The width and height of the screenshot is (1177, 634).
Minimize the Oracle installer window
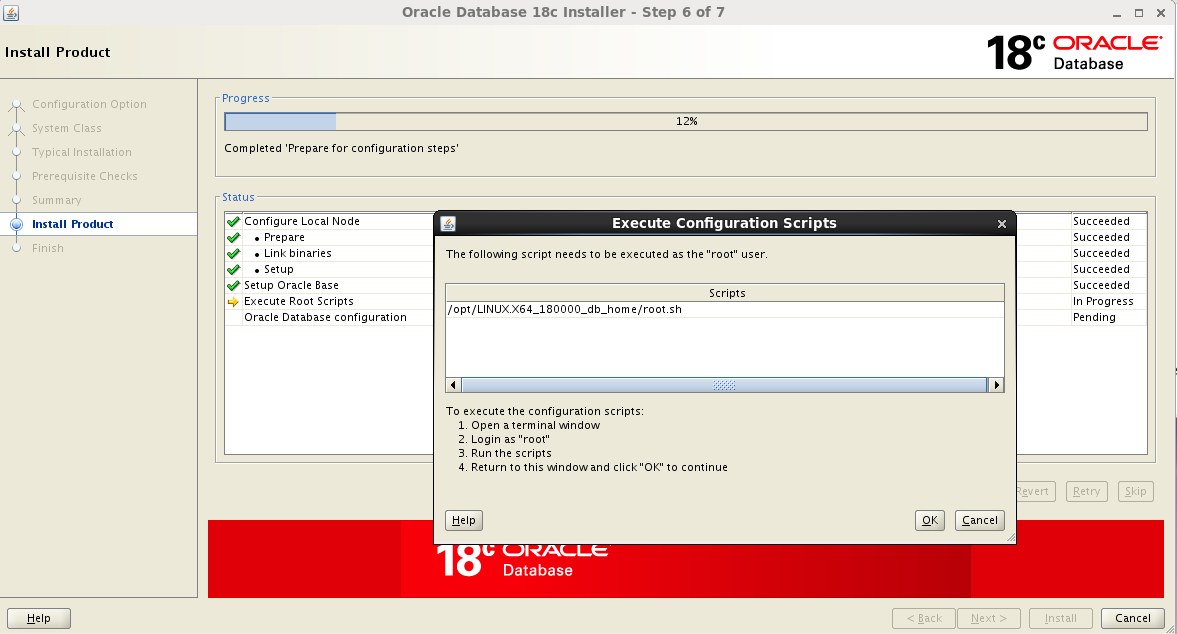click(1117, 14)
